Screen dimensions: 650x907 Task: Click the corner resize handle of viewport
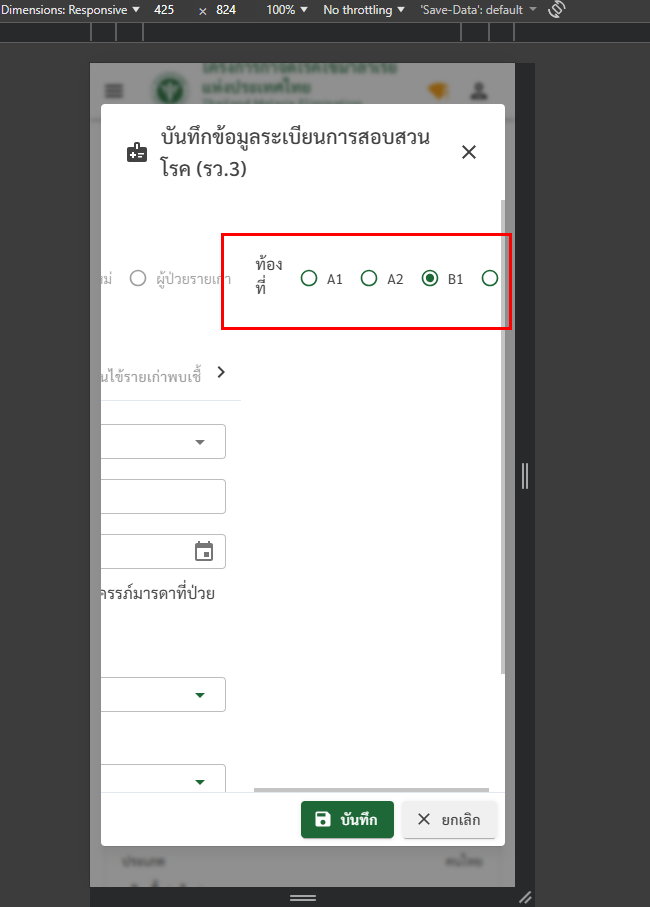click(x=525, y=897)
